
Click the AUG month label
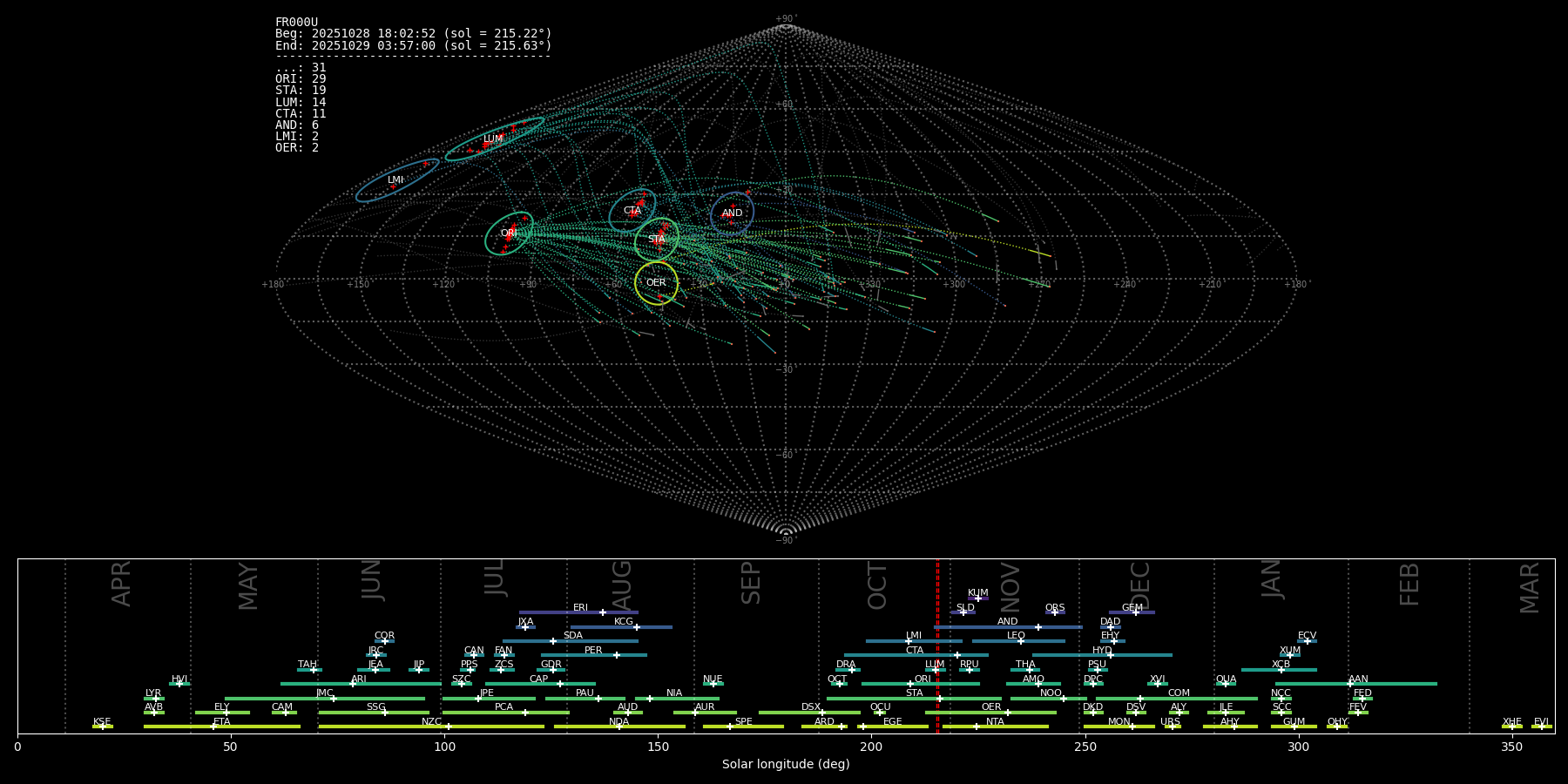click(621, 585)
